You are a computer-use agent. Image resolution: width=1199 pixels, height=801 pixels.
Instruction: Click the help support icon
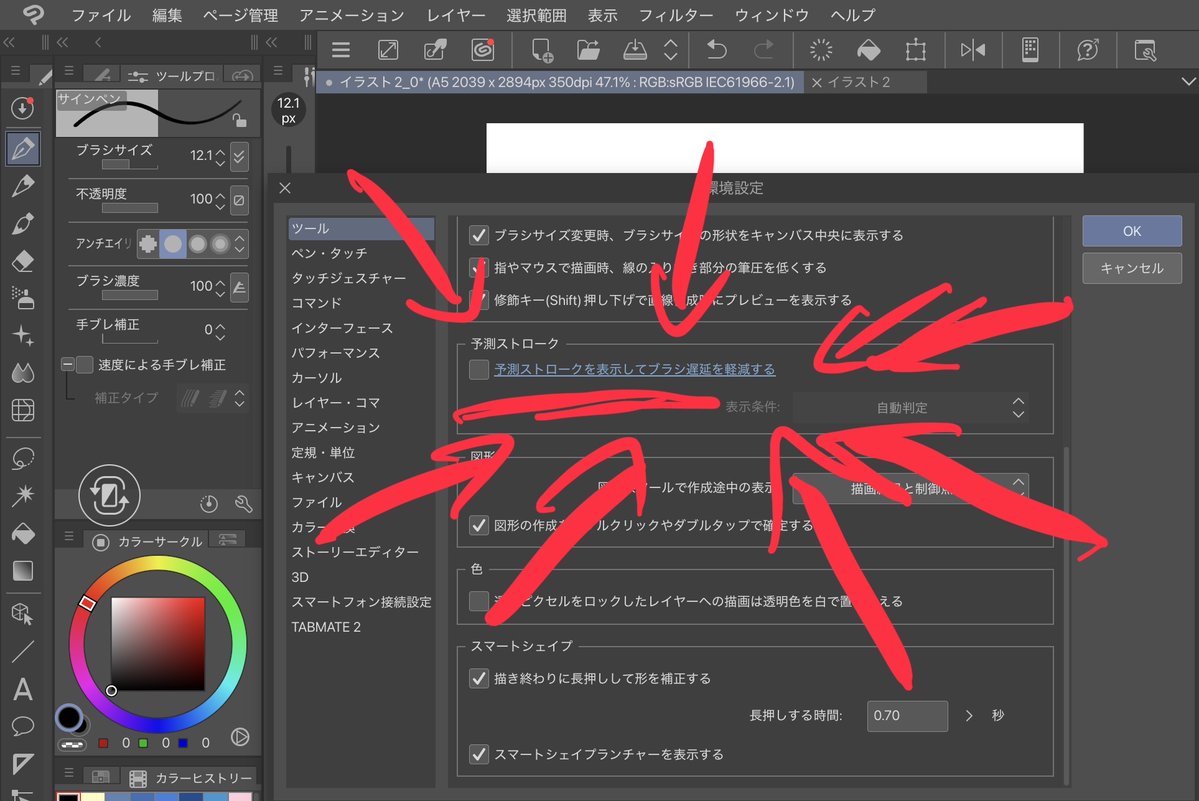tap(1087, 50)
